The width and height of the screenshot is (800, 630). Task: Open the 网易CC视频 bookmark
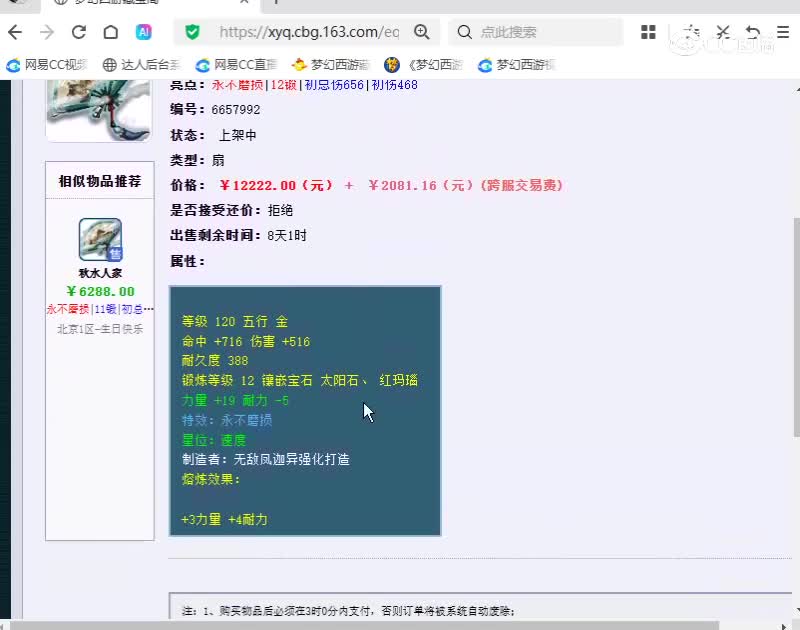47,65
